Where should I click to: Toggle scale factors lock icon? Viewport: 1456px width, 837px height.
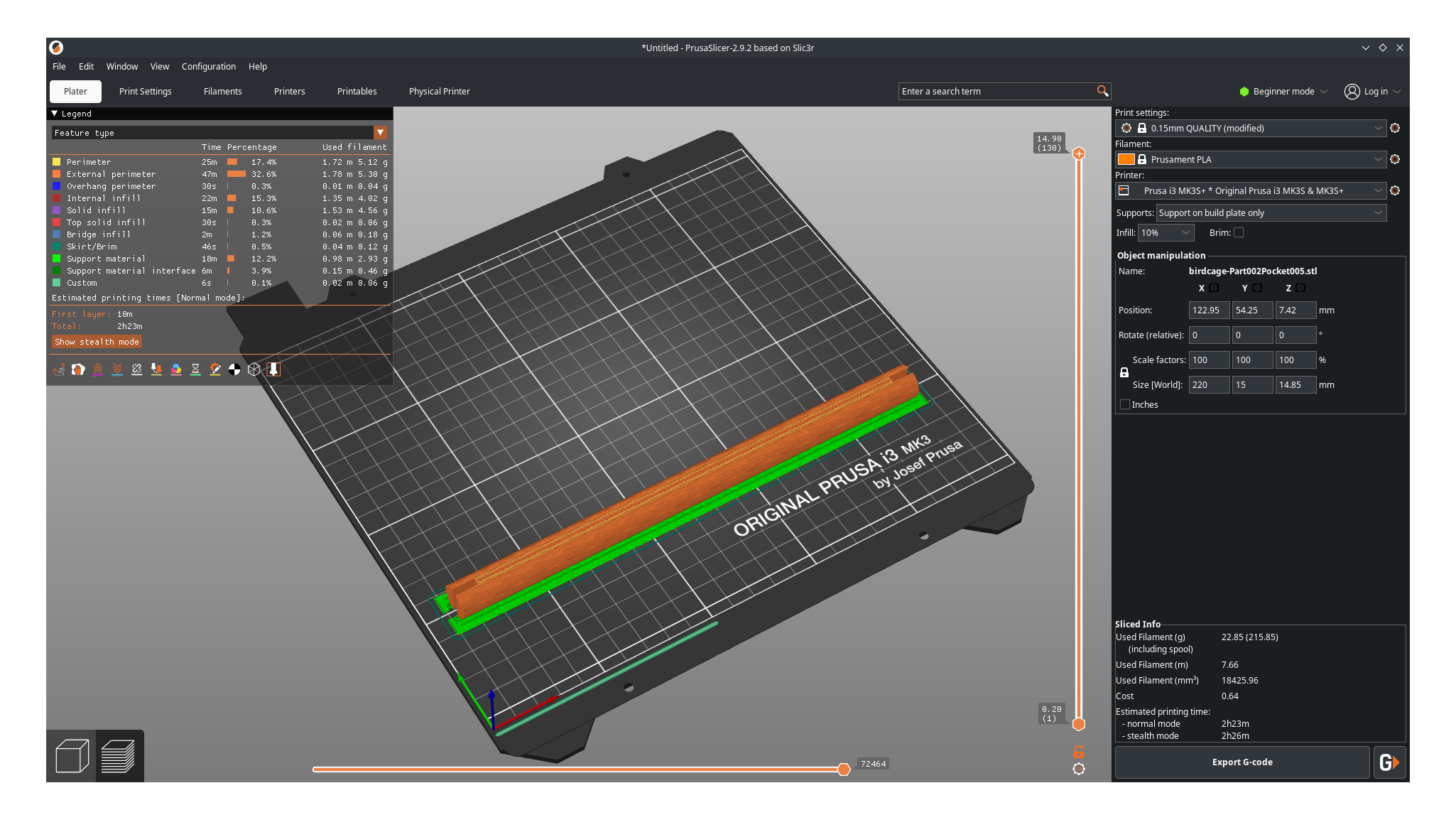(x=1124, y=372)
